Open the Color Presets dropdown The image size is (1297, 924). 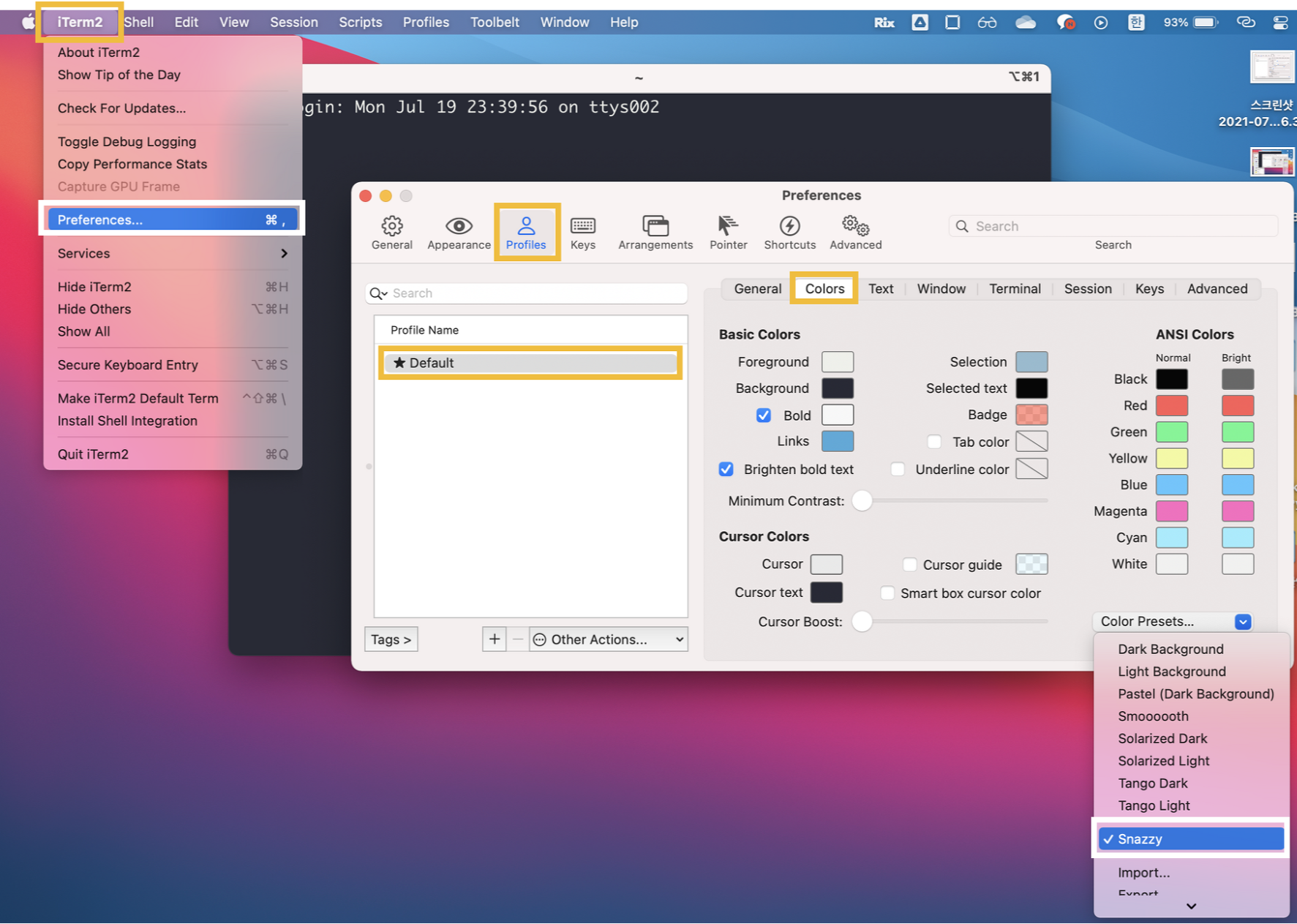1172,621
